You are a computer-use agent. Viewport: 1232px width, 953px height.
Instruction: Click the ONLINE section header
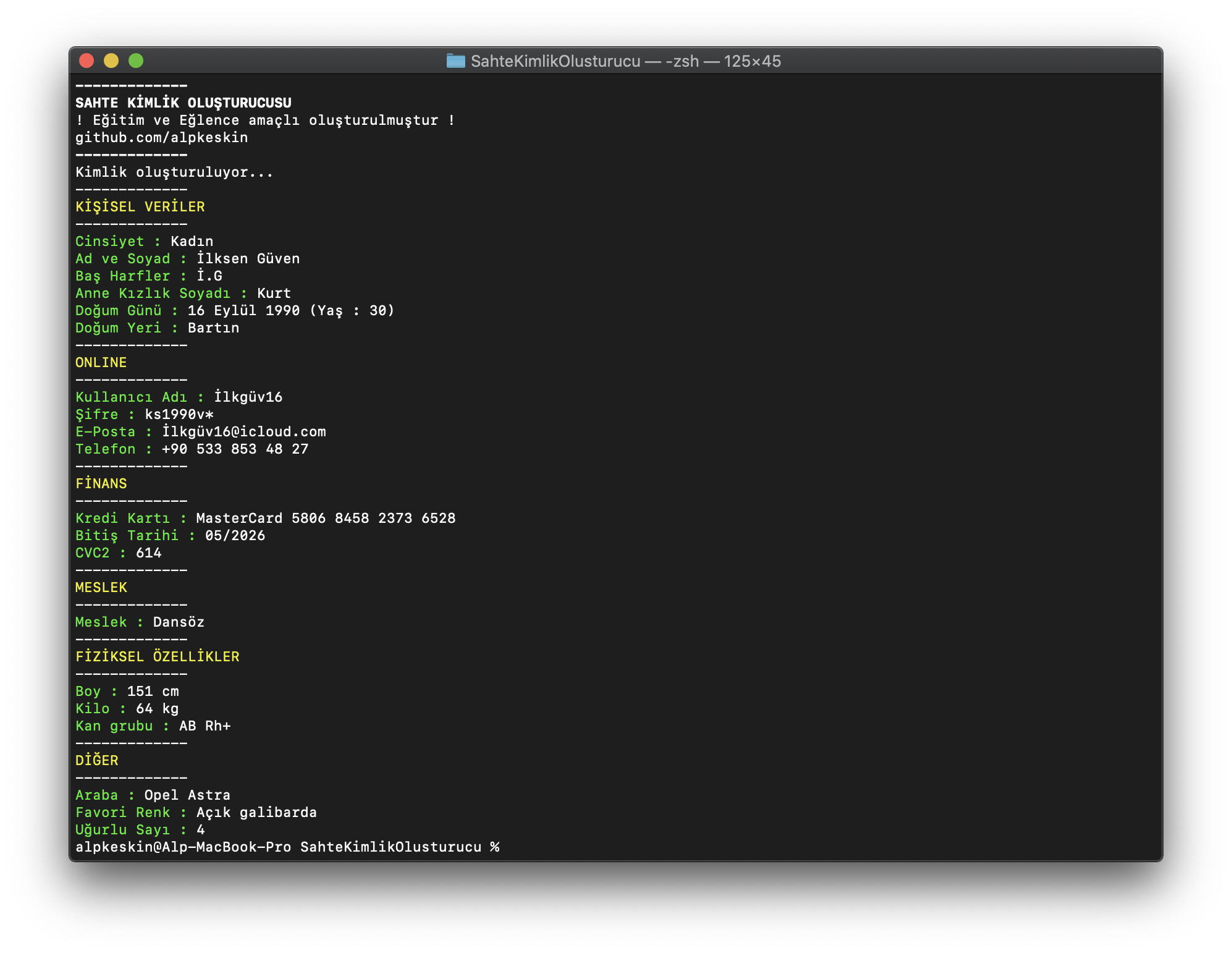[101, 362]
